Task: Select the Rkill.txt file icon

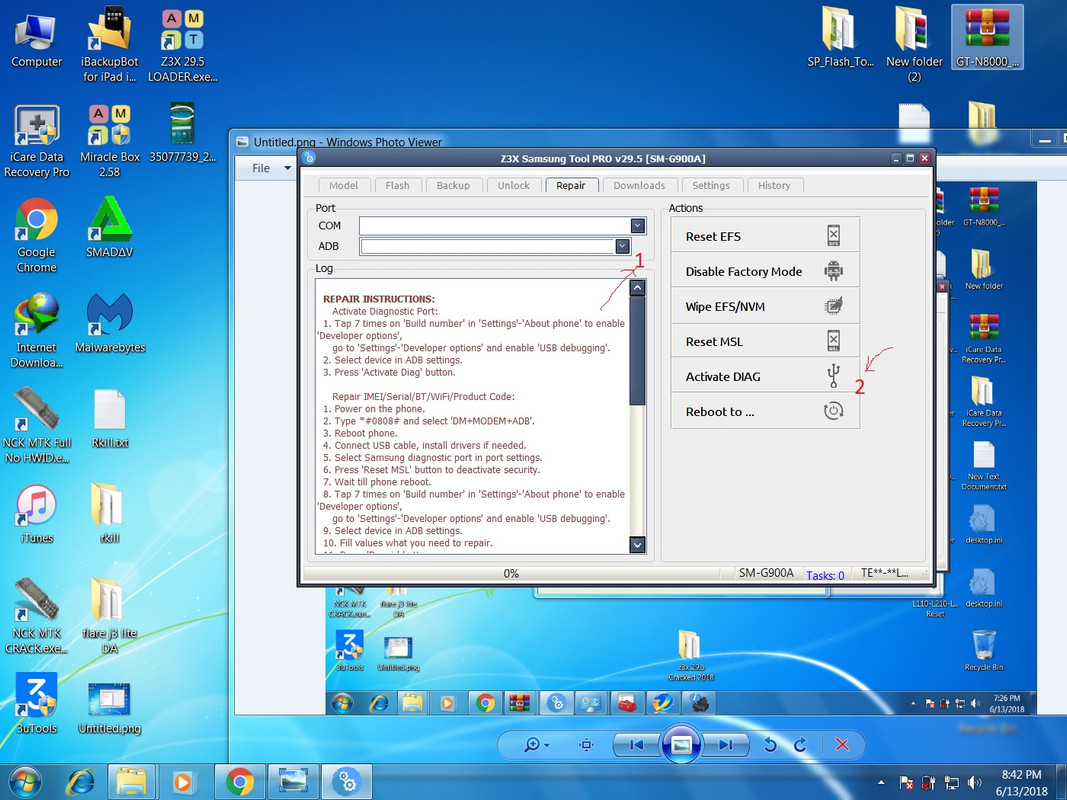Action: 110,419
